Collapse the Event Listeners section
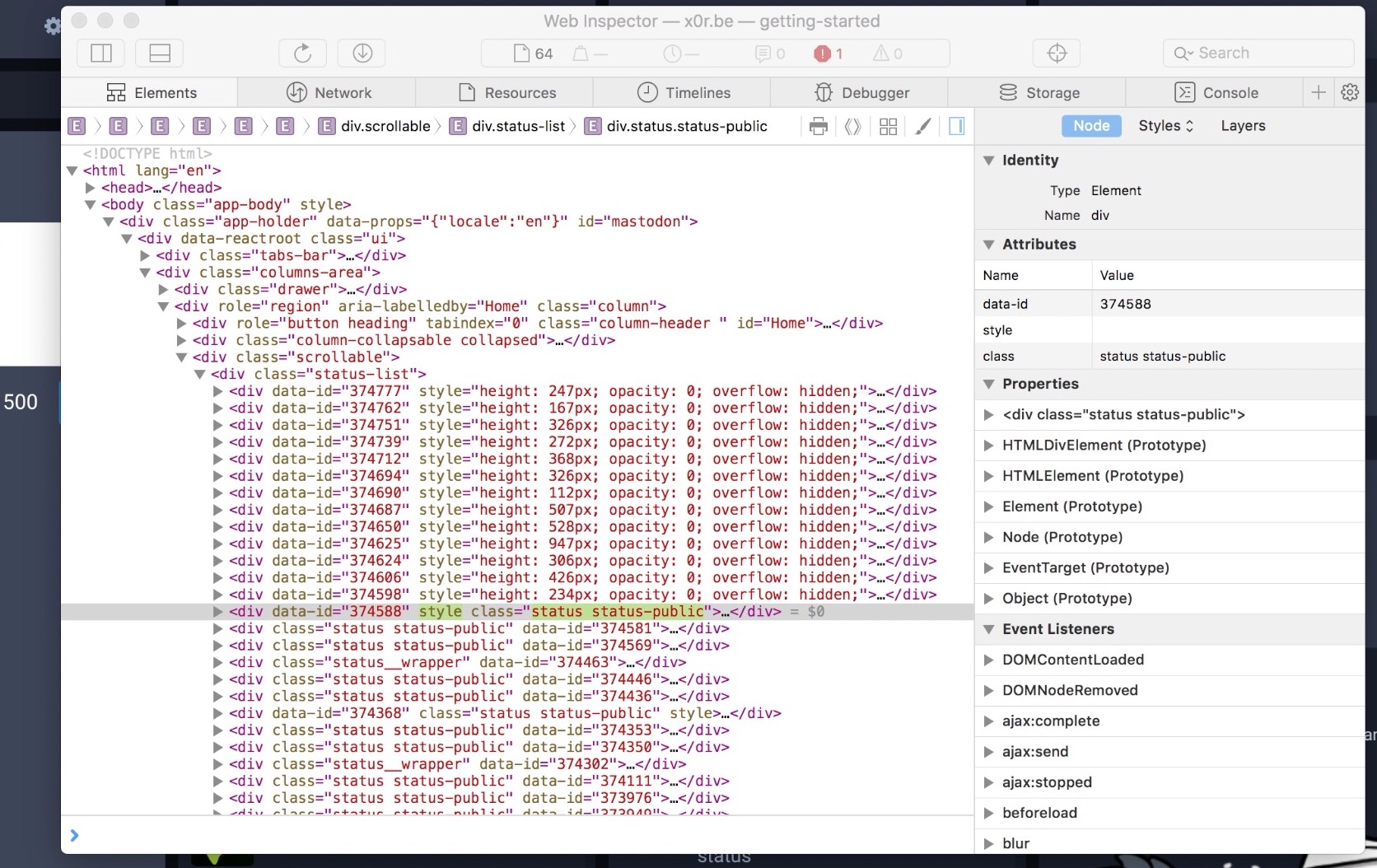 click(989, 629)
